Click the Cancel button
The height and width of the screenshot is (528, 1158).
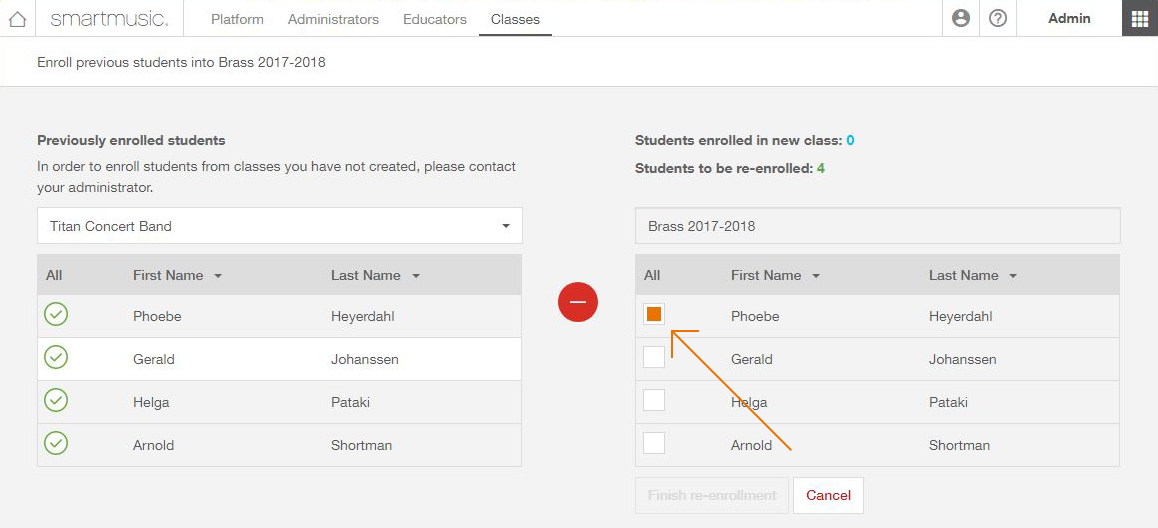(828, 496)
